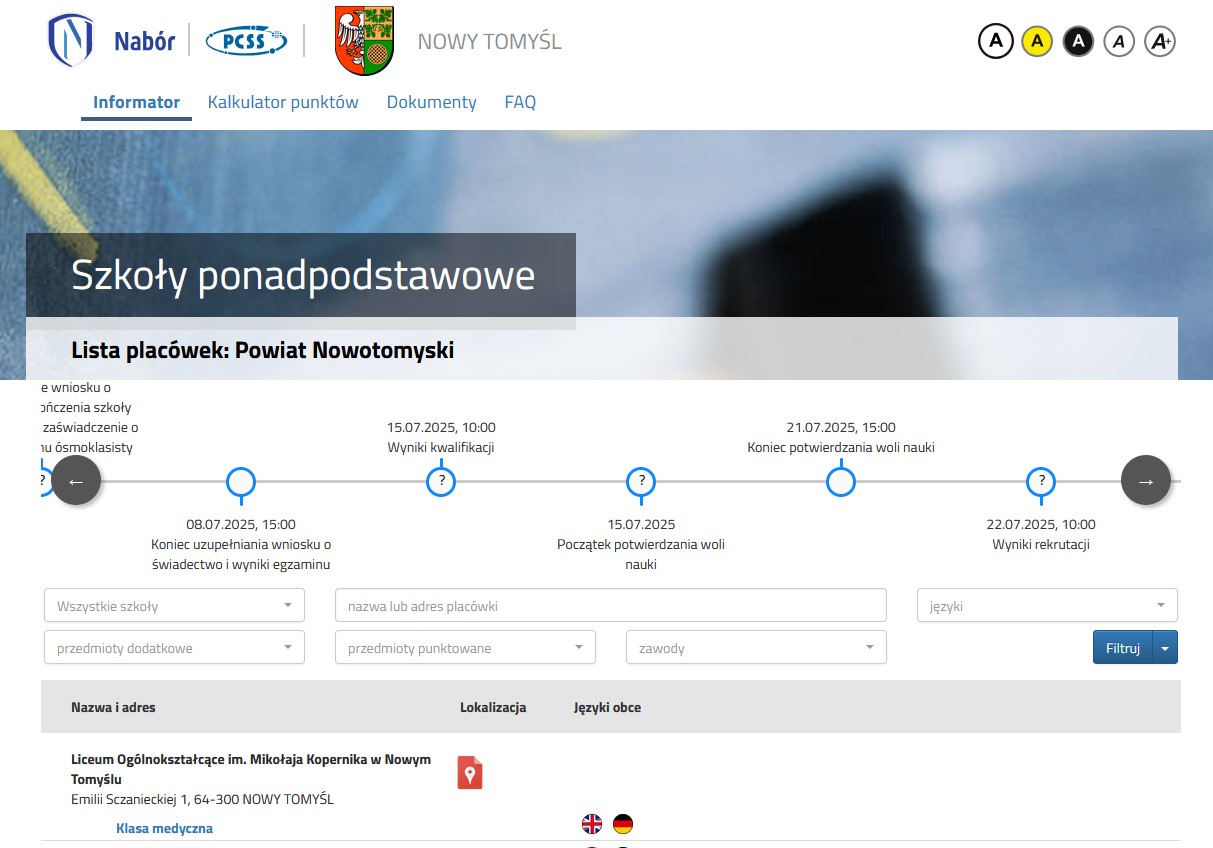Enable yellow high-contrast mode
1213x848 pixels.
[x=1037, y=41]
